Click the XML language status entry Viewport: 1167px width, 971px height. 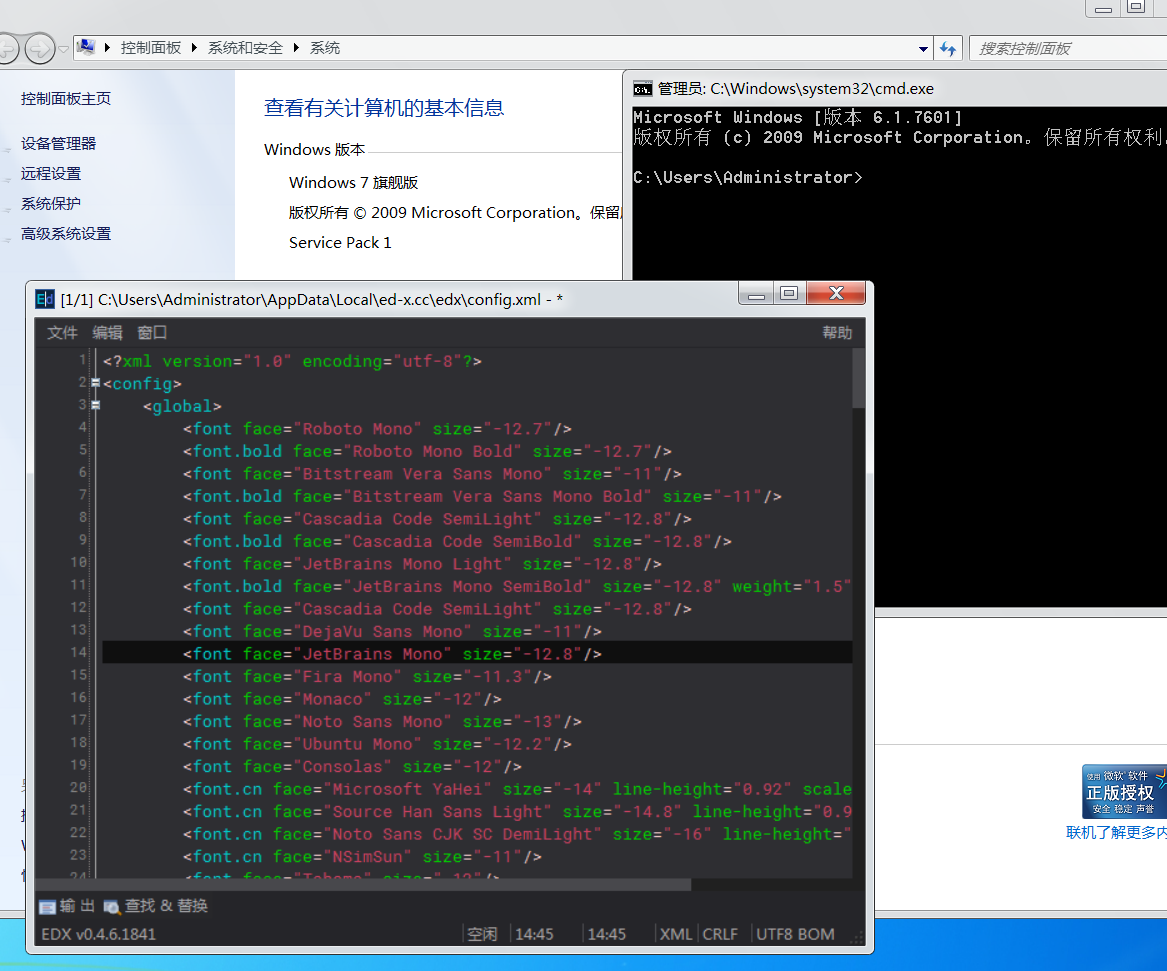pos(676,934)
